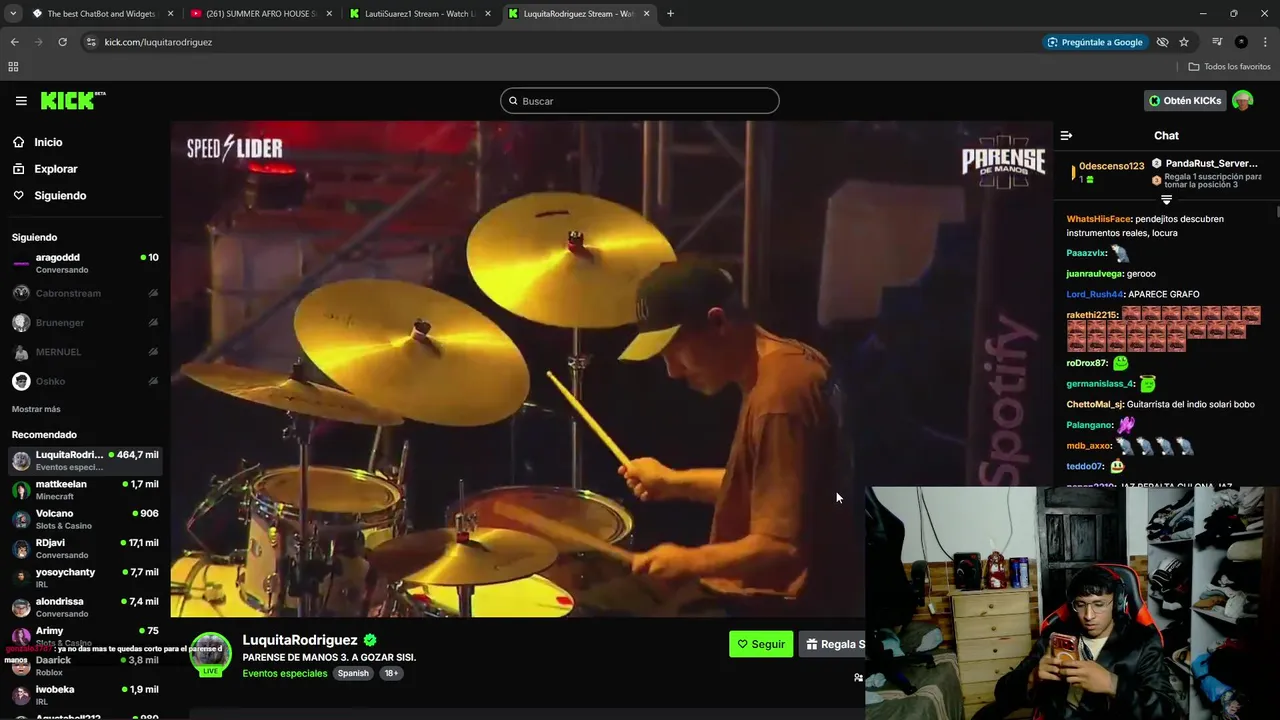Open Explorar in the sidebar
The width and height of the screenshot is (1280, 720).
pos(55,169)
